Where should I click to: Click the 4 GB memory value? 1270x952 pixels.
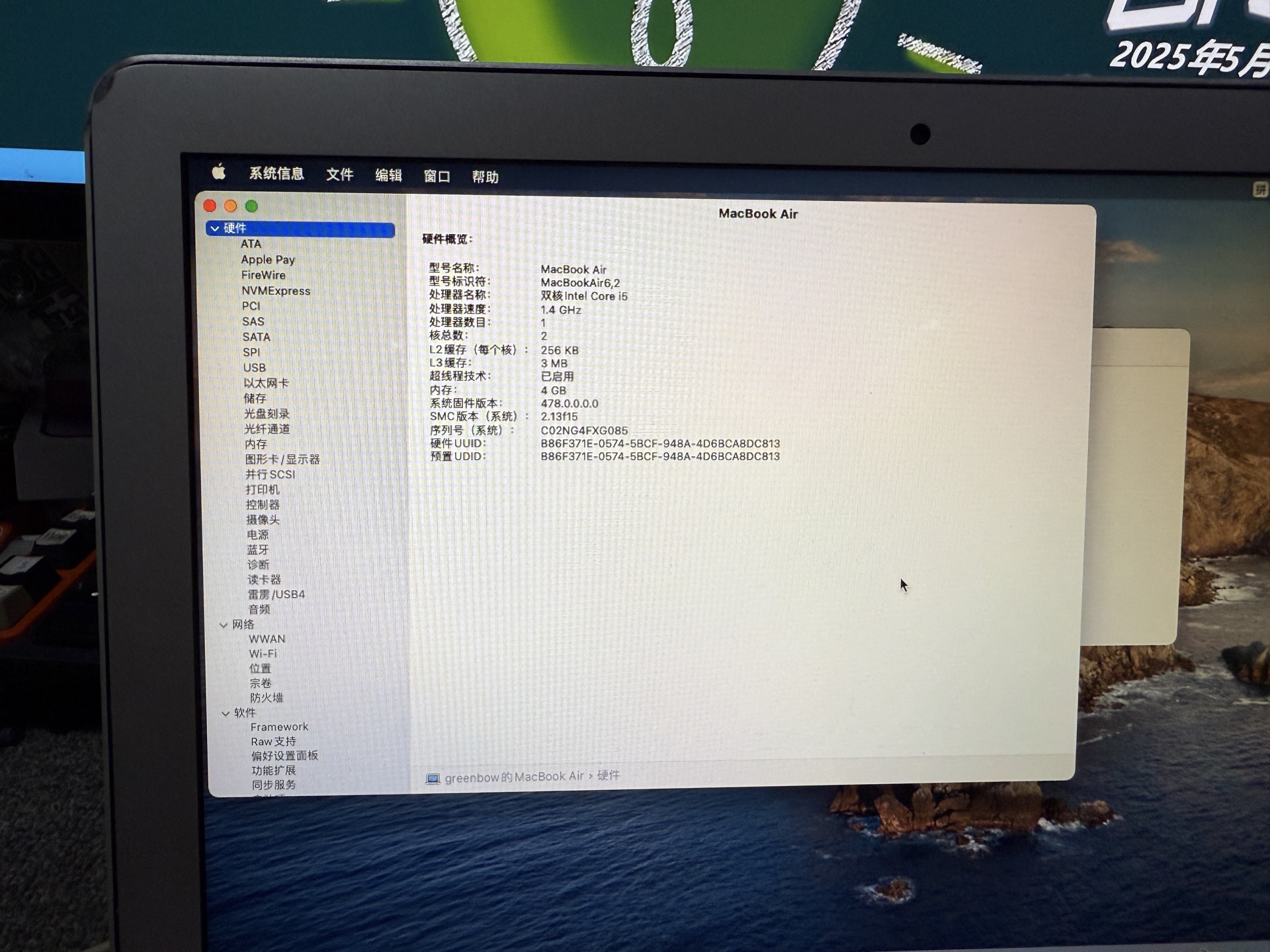pyautogui.click(x=554, y=390)
